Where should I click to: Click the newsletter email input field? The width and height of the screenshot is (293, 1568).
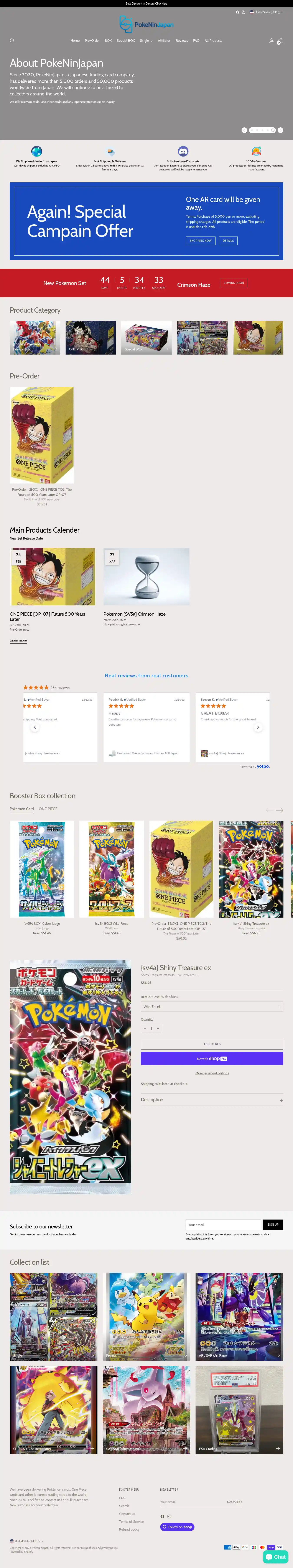click(223, 1225)
